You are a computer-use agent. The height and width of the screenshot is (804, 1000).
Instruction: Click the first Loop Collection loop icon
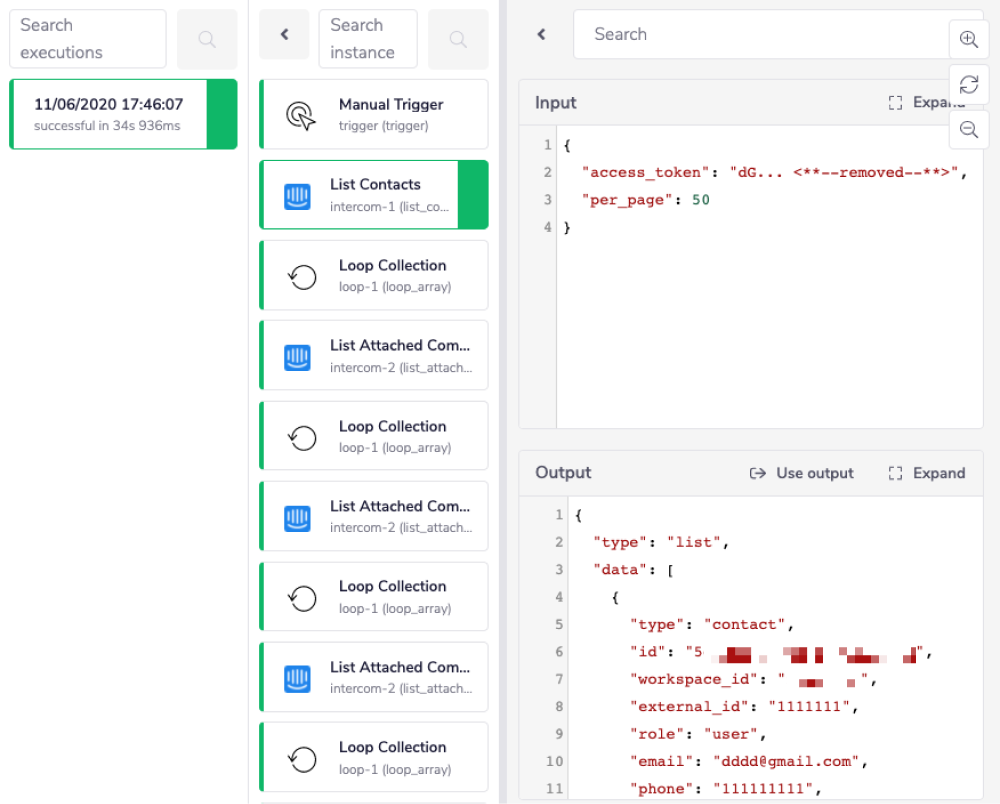coord(302,276)
